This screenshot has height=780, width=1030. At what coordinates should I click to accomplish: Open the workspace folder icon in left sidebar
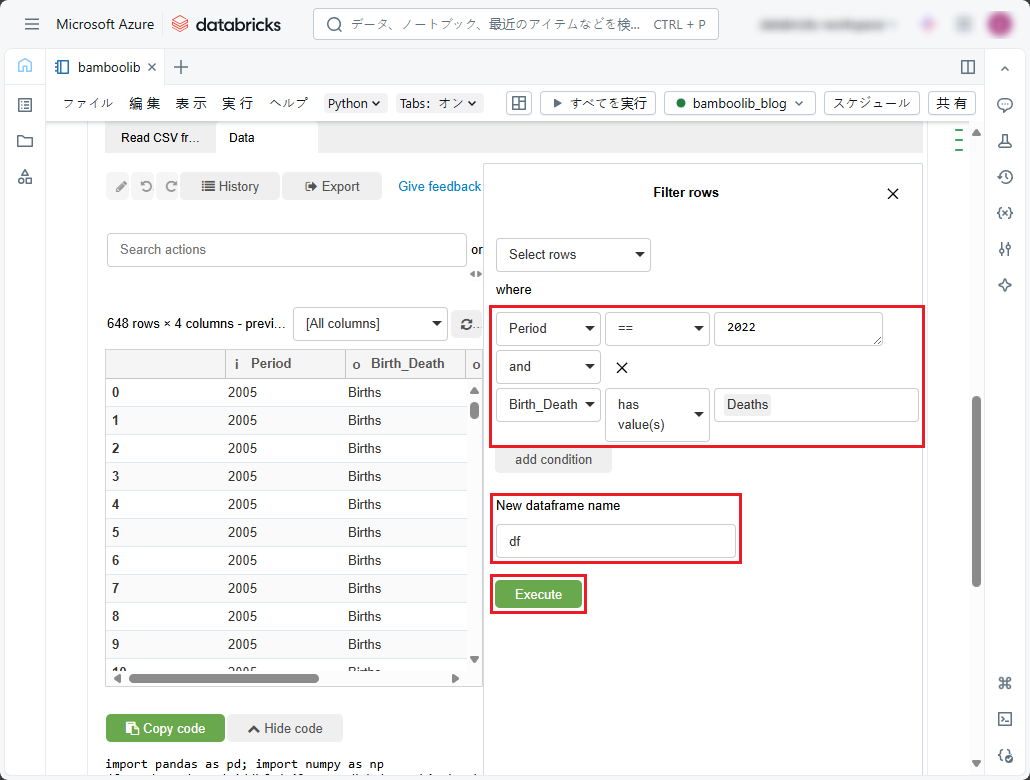pyautogui.click(x=25, y=141)
